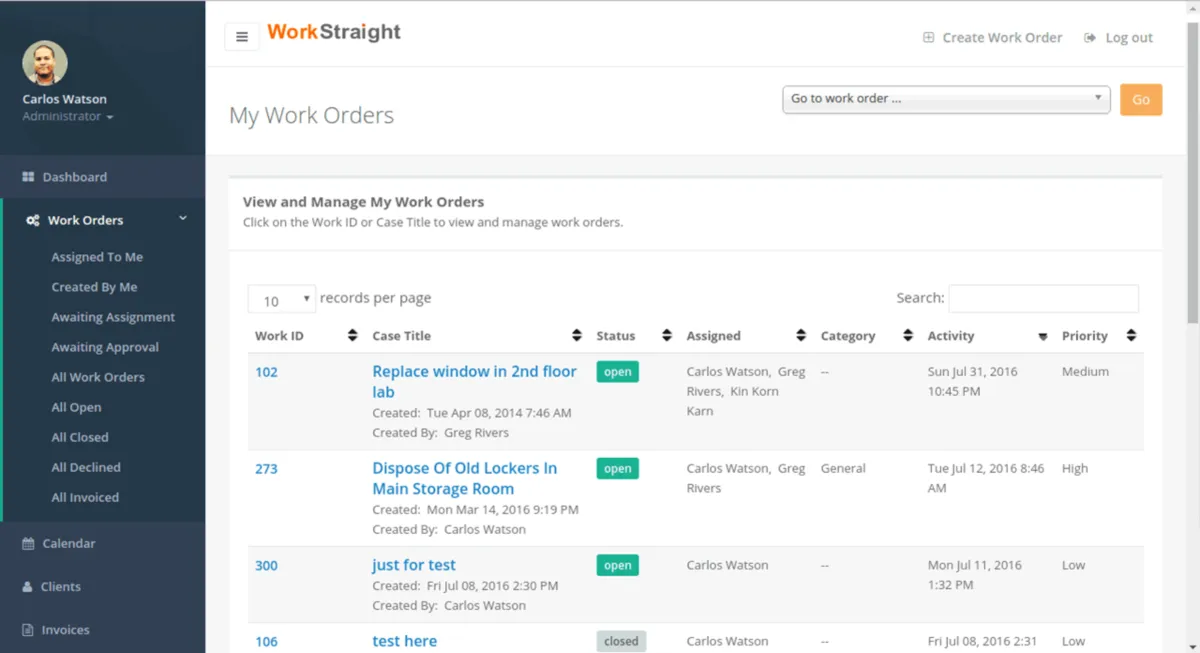The width and height of the screenshot is (1200, 653).
Task: Click the Clients person icon in sidebar
Action: click(28, 587)
